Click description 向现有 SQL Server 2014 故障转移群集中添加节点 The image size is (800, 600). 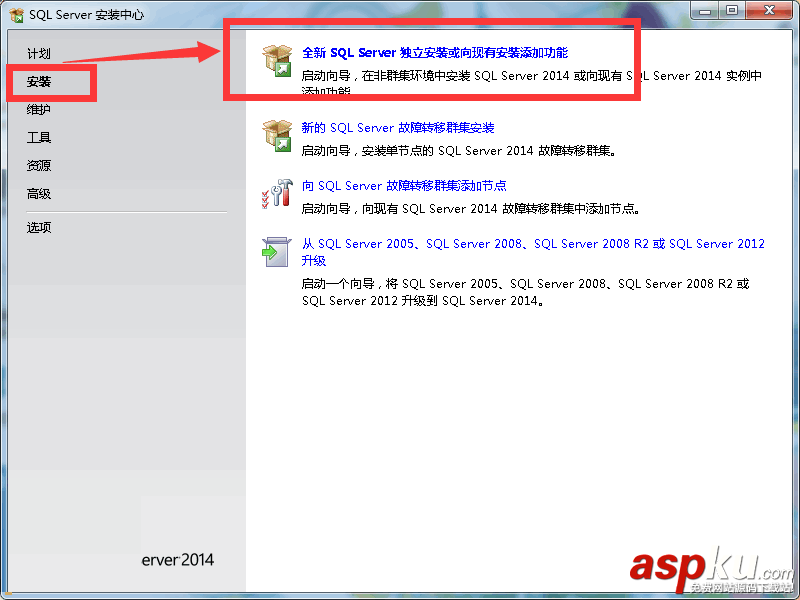pos(501,209)
